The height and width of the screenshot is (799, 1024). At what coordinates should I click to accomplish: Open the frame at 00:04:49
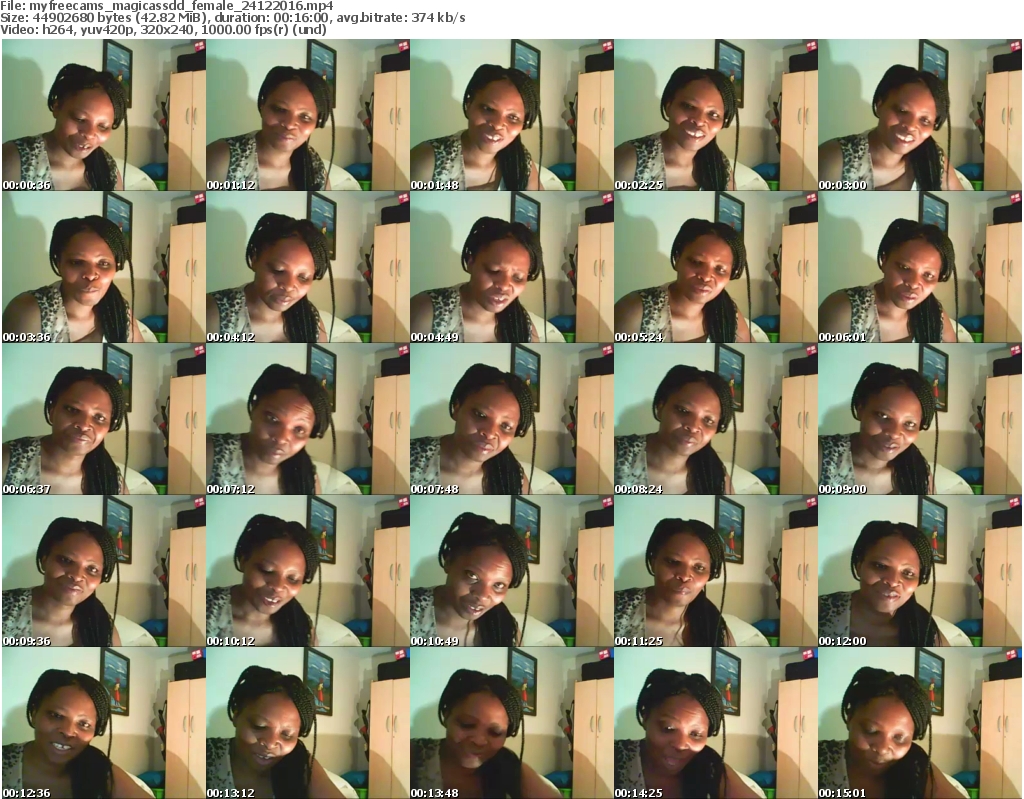(511, 267)
